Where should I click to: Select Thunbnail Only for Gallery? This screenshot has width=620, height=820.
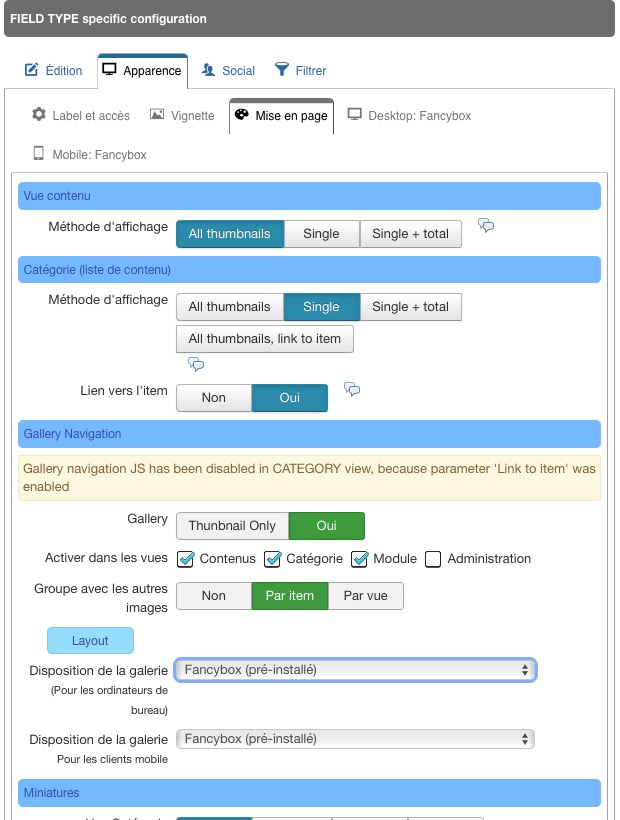232,526
